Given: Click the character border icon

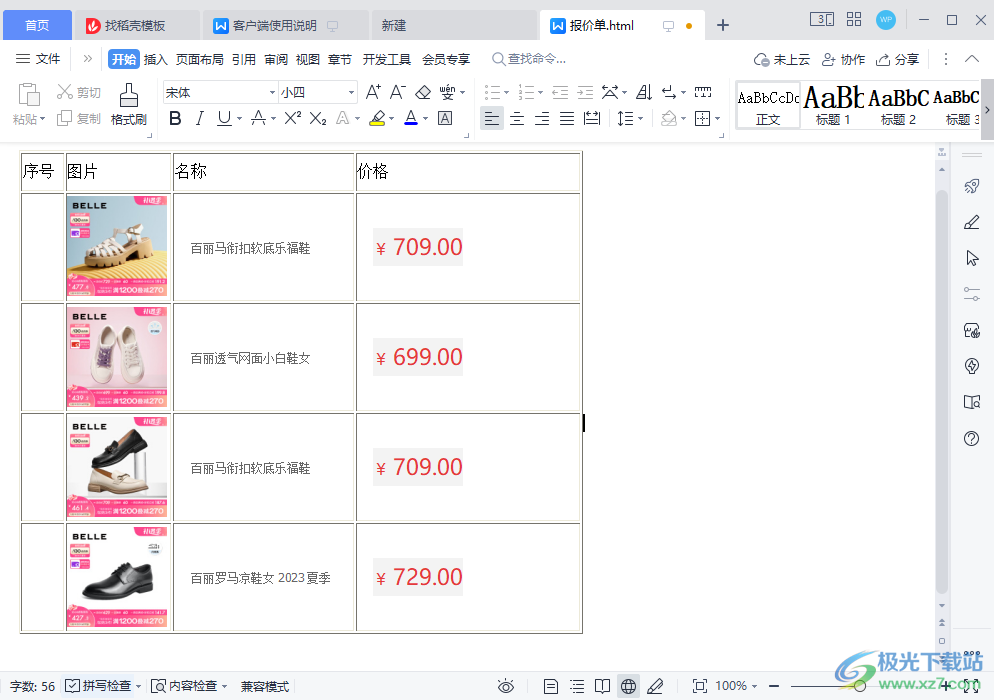Looking at the screenshot, I should (x=445, y=119).
